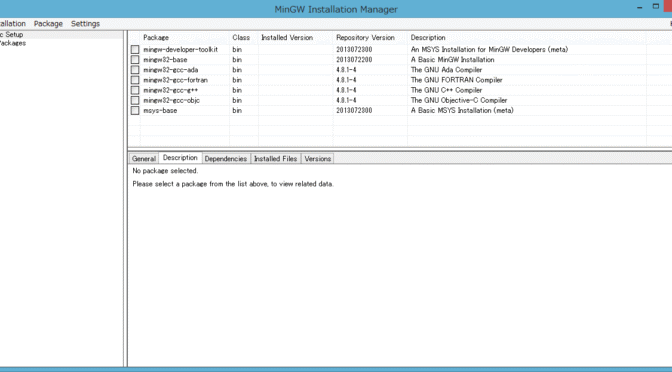
Task: Open the Package menu
Action: 48,24
